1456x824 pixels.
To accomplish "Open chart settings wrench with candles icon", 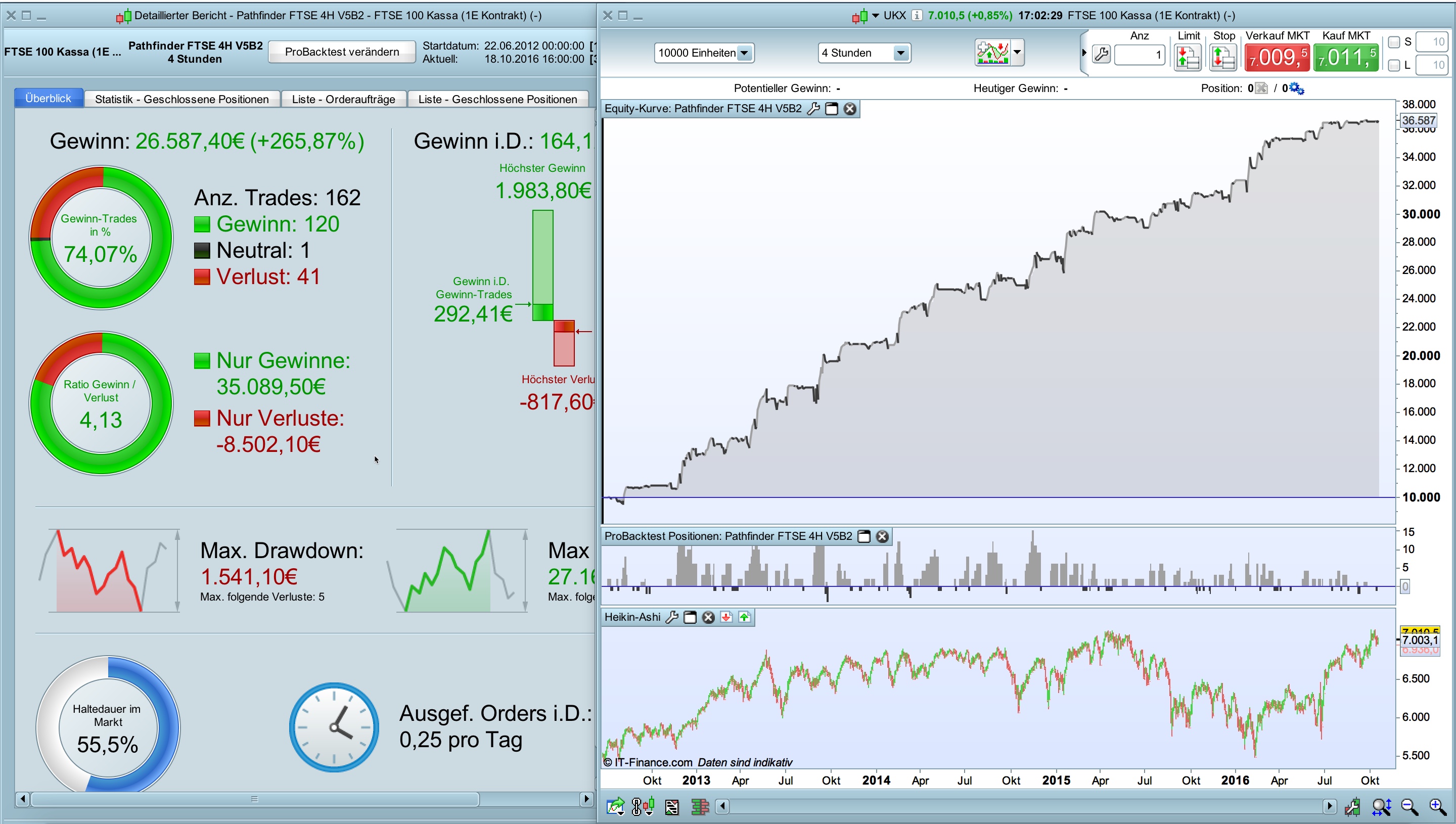I will 1352,806.
